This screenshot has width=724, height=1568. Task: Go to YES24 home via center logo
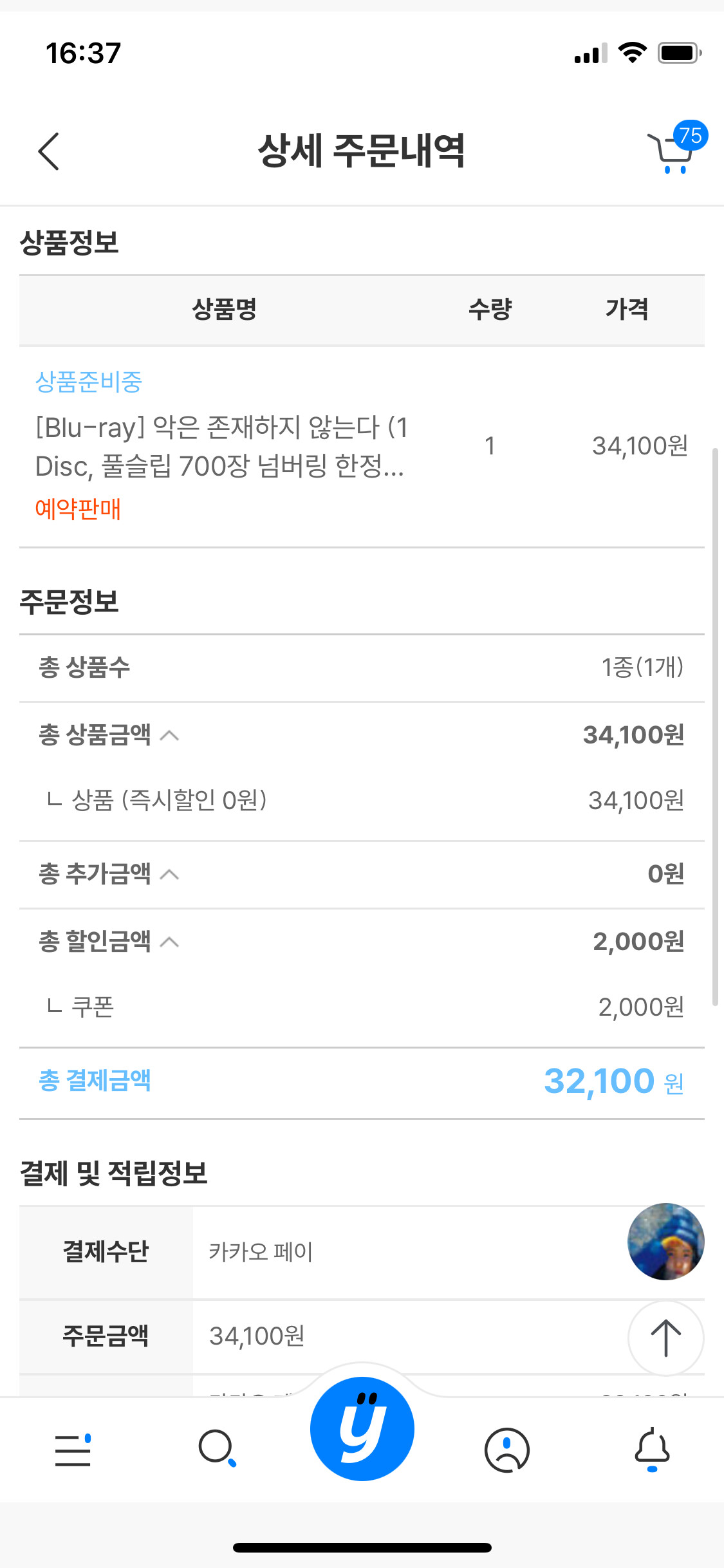(x=362, y=1428)
